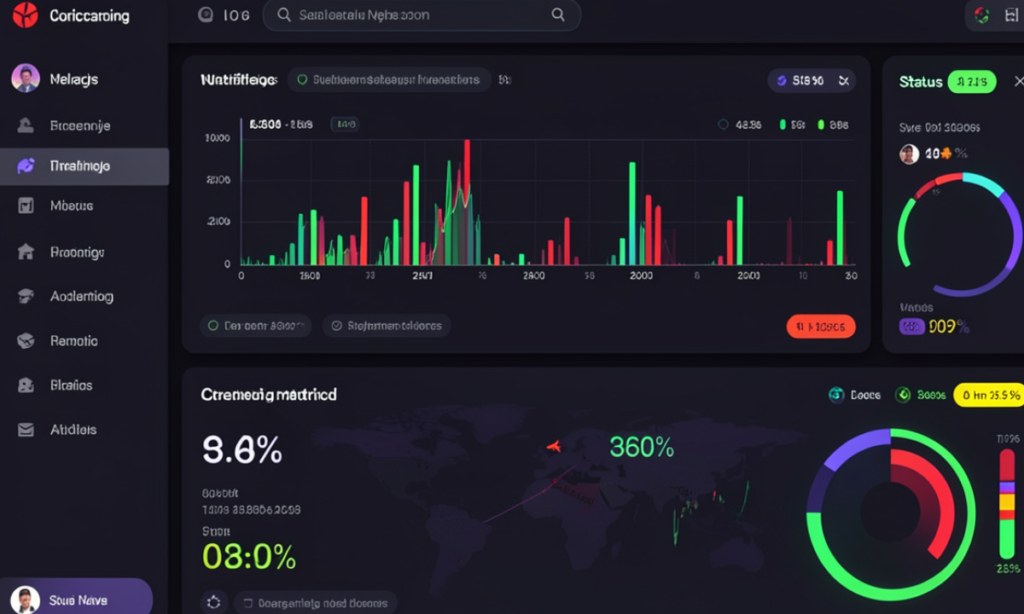The width and height of the screenshot is (1024, 614).
Task: Open the Melaqjs profile avatar
Action: click(x=25, y=78)
